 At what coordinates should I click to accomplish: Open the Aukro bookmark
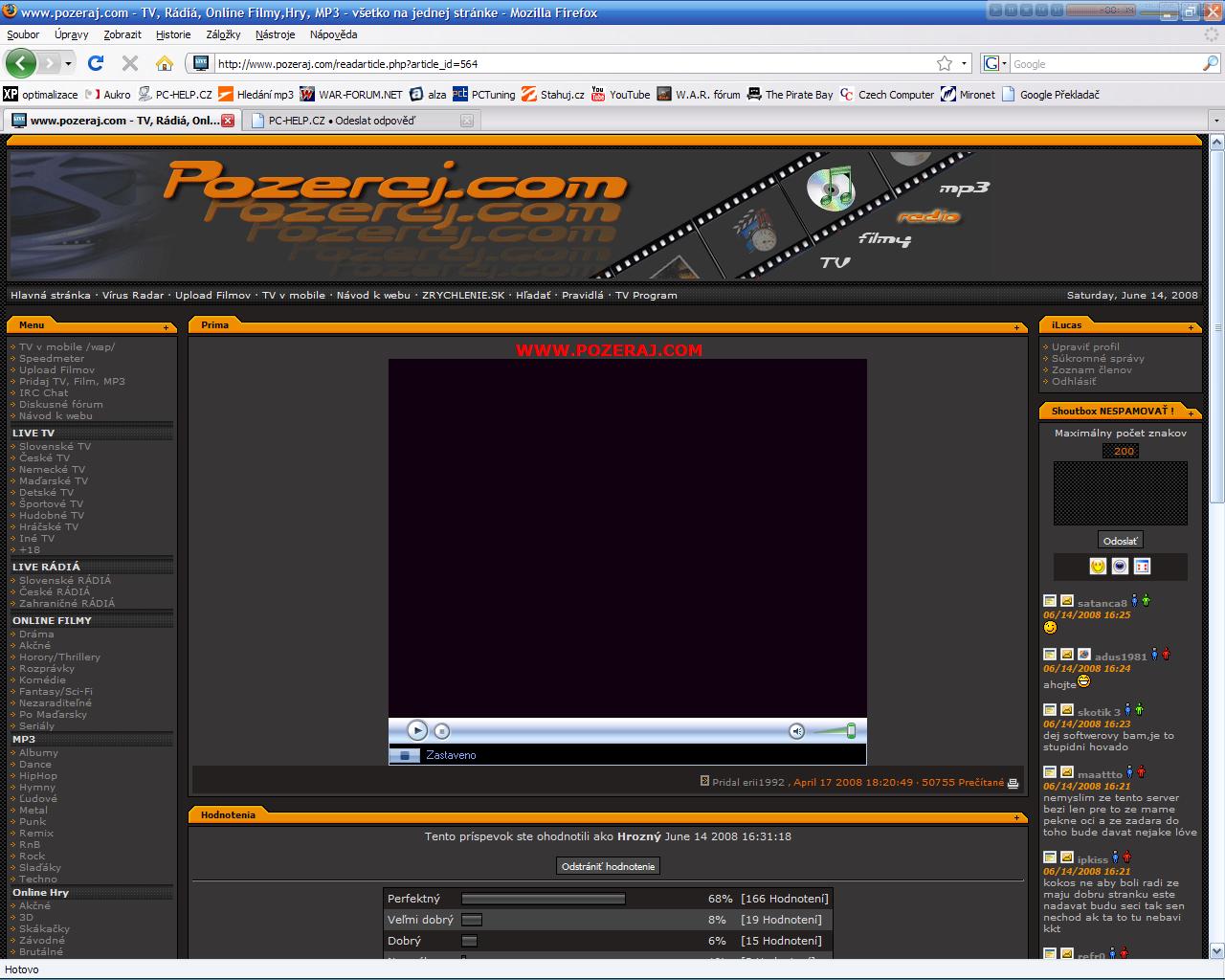click(x=108, y=94)
